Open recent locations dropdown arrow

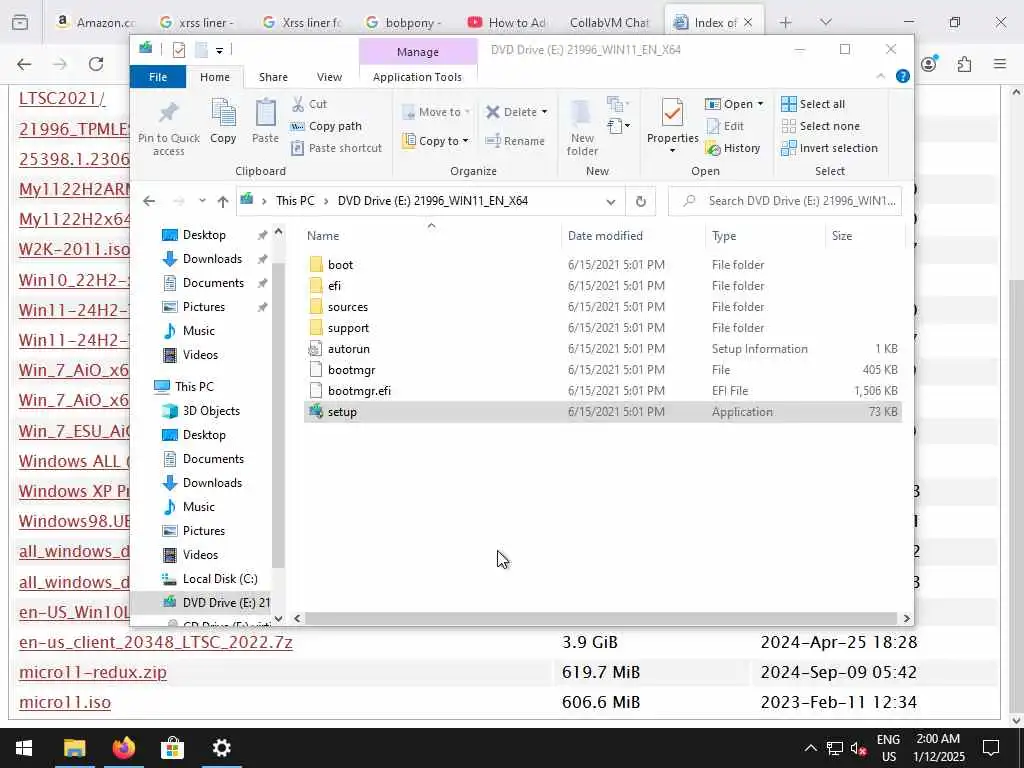coord(202,201)
